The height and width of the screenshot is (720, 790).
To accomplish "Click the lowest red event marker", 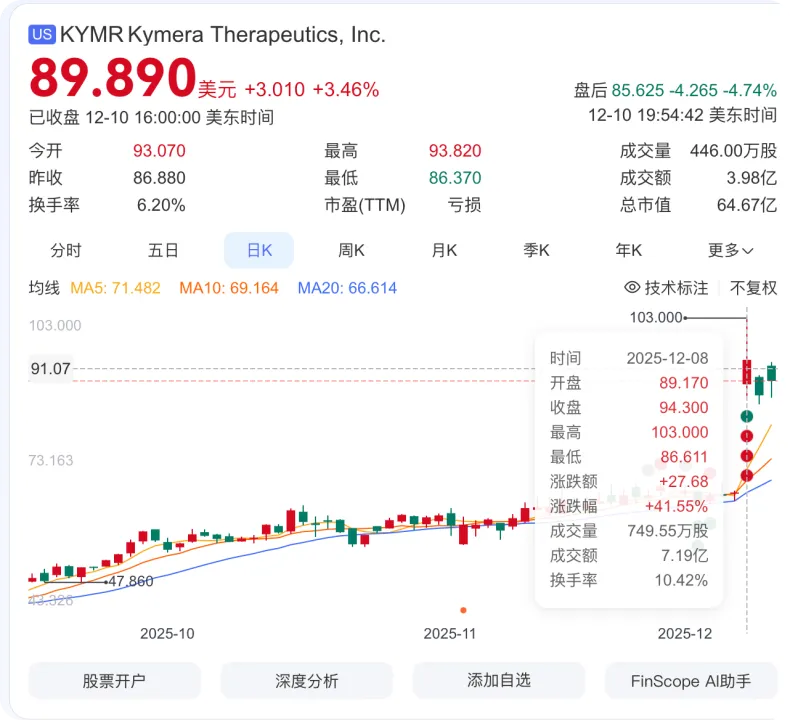I will coord(746,476).
